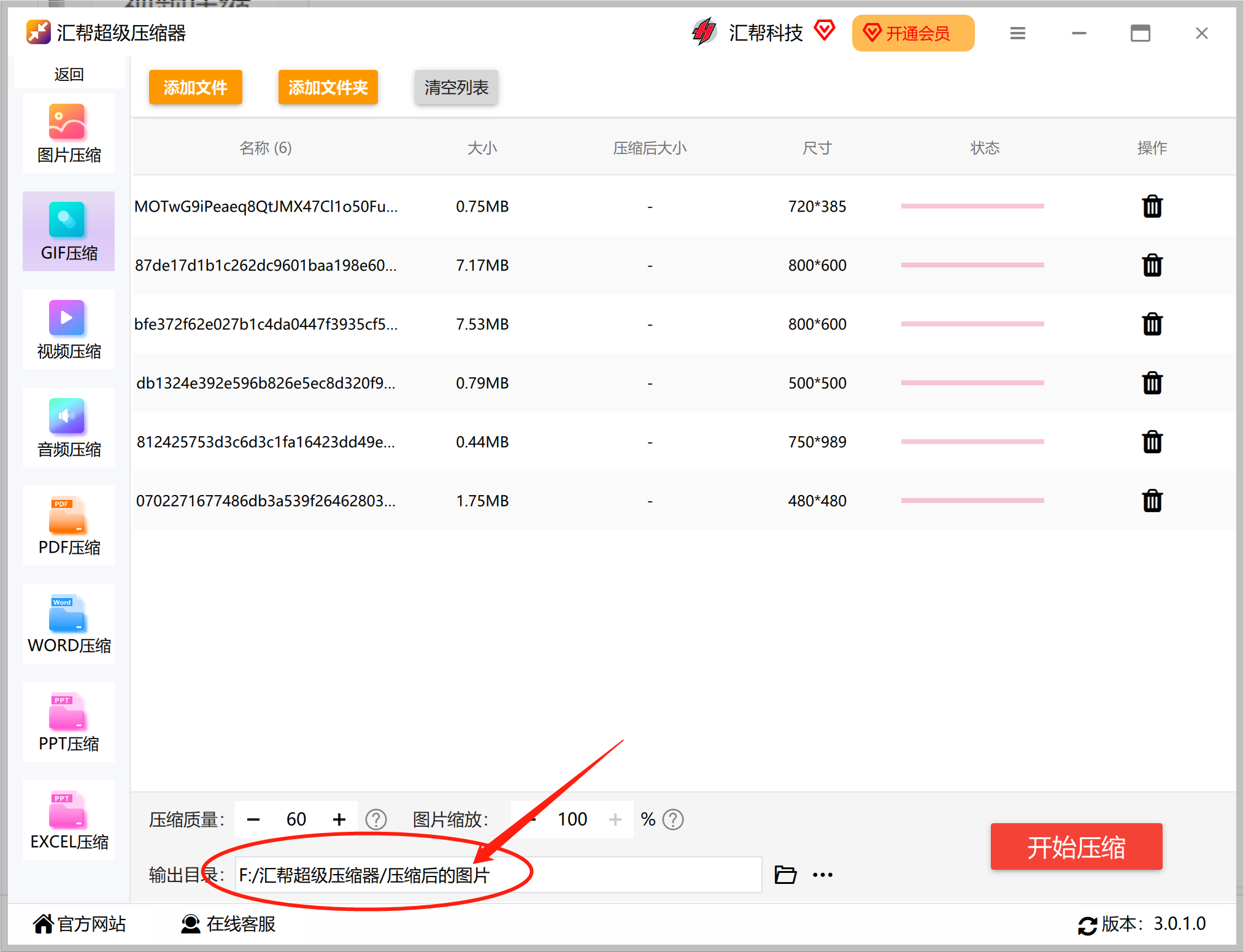The height and width of the screenshot is (952, 1243).
Task: Delete the 87de17d1b1c262dc9601baa198e60 file row
Action: [x=1152, y=266]
